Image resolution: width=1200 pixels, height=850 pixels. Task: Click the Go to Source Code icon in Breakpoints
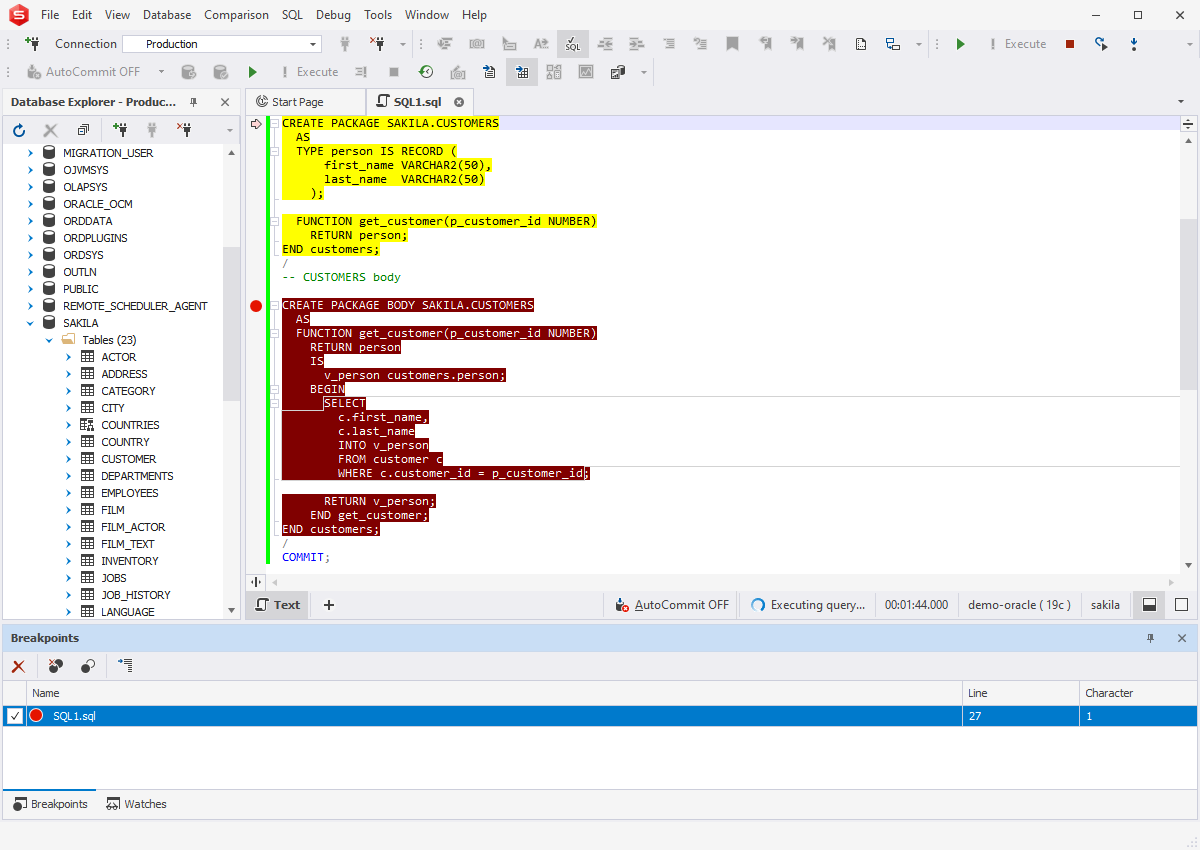125,665
